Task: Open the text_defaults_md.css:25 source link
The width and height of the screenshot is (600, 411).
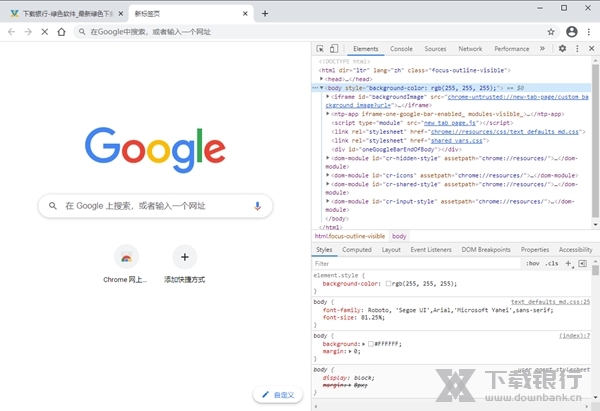Action: (550, 302)
